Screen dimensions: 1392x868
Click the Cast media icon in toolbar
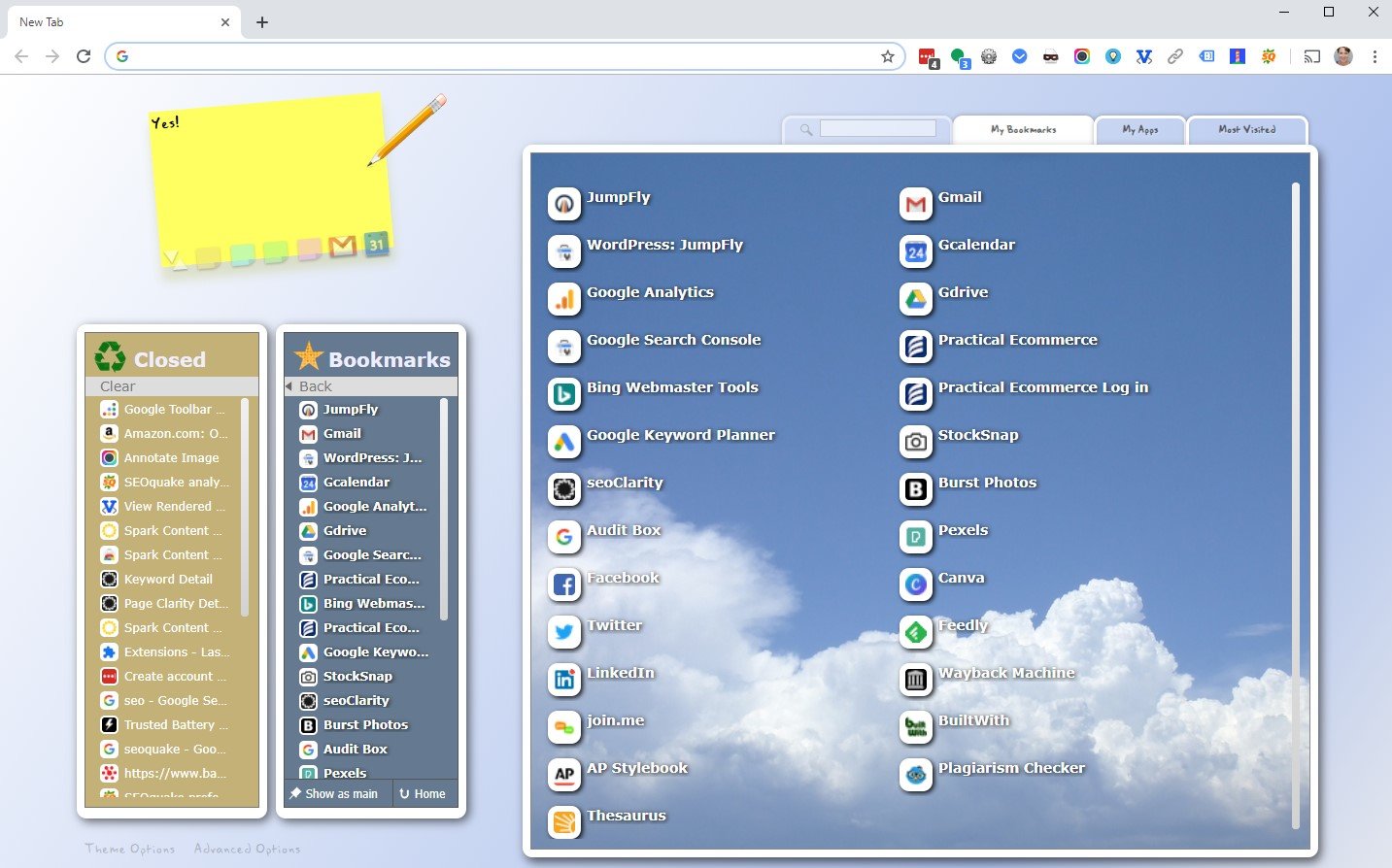1311,56
